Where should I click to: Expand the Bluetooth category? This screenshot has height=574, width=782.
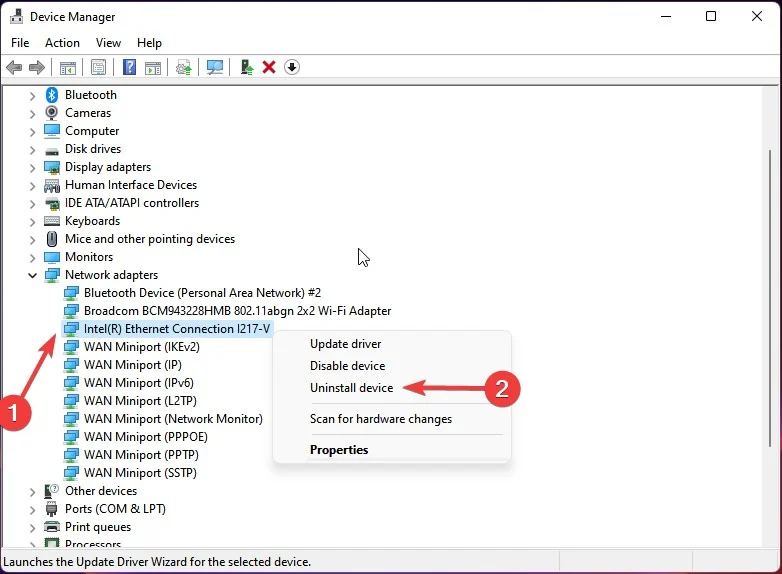click(32, 96)
